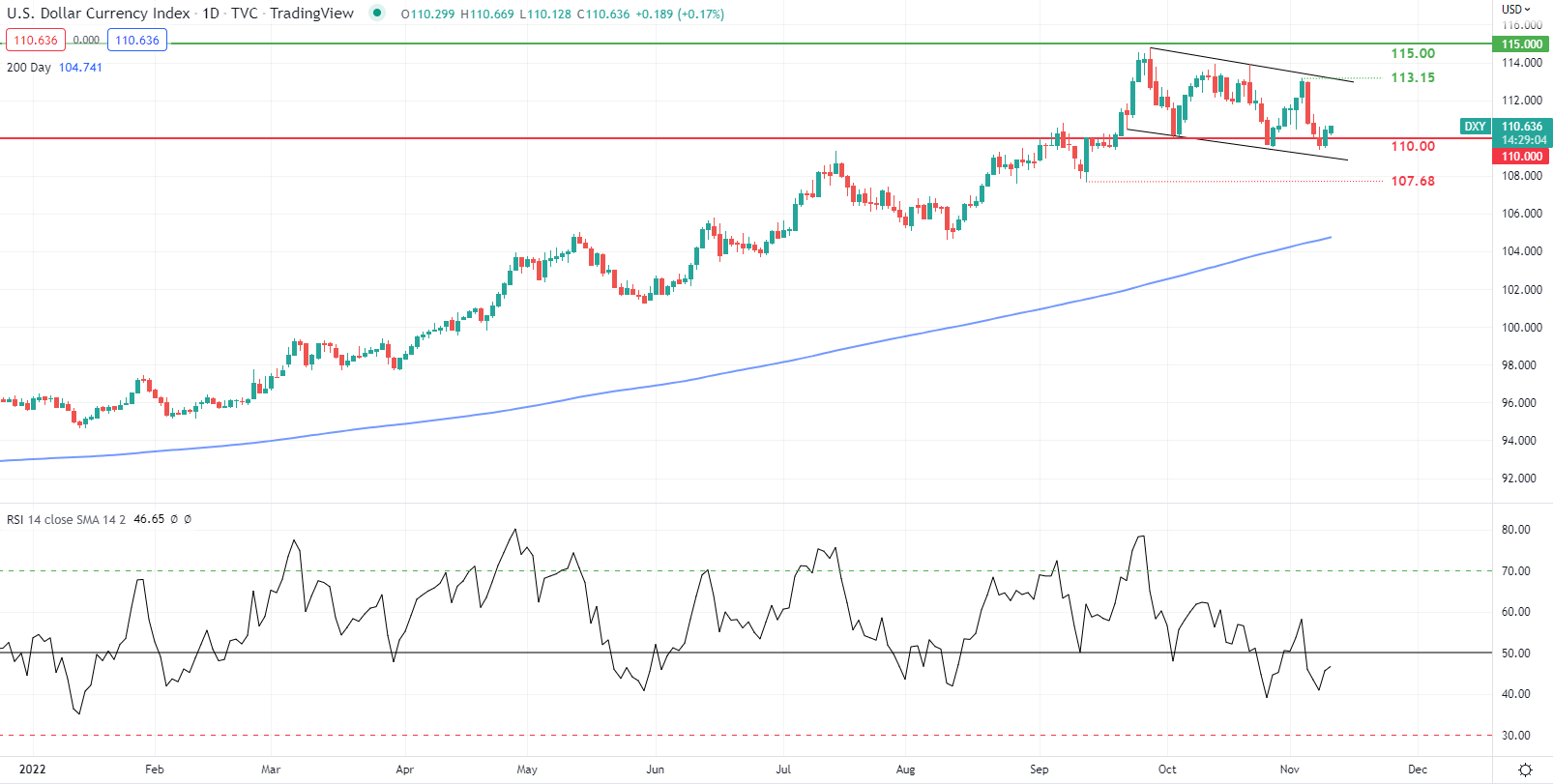Click the 92.000 price scale label
This screenshot has width=1553, height=784.
tap(1519, 479)
